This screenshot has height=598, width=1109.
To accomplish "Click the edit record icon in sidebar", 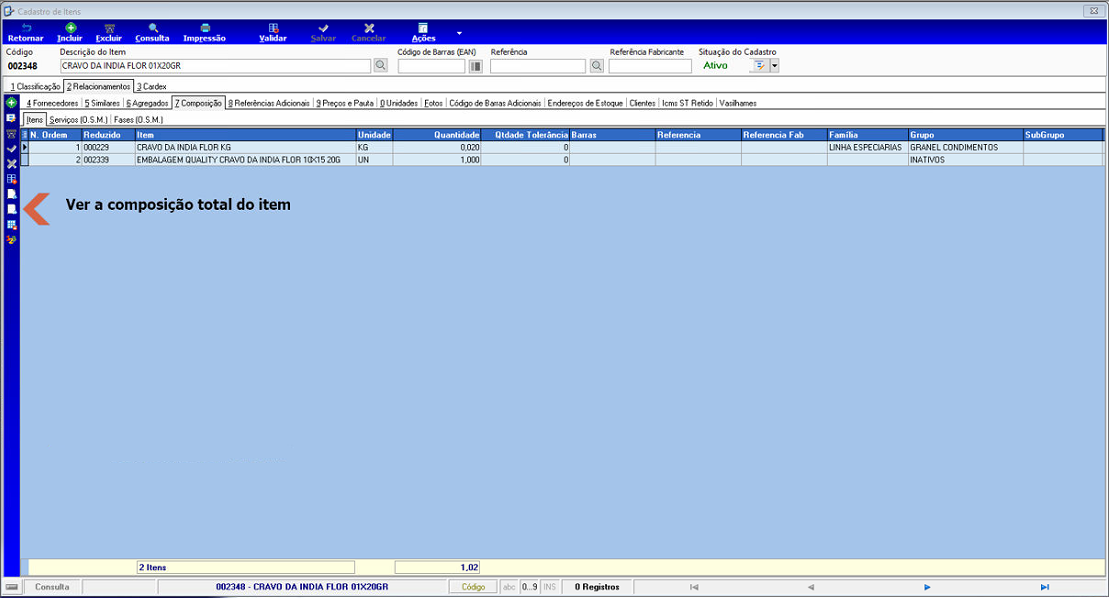I will coord(11,118).
